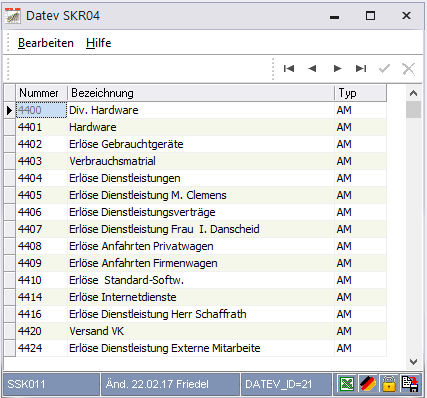Click 'Erlöse Anfahrten Privatwagen' cell
Viewport: 427px width, 398px height.
coord(201,246)
